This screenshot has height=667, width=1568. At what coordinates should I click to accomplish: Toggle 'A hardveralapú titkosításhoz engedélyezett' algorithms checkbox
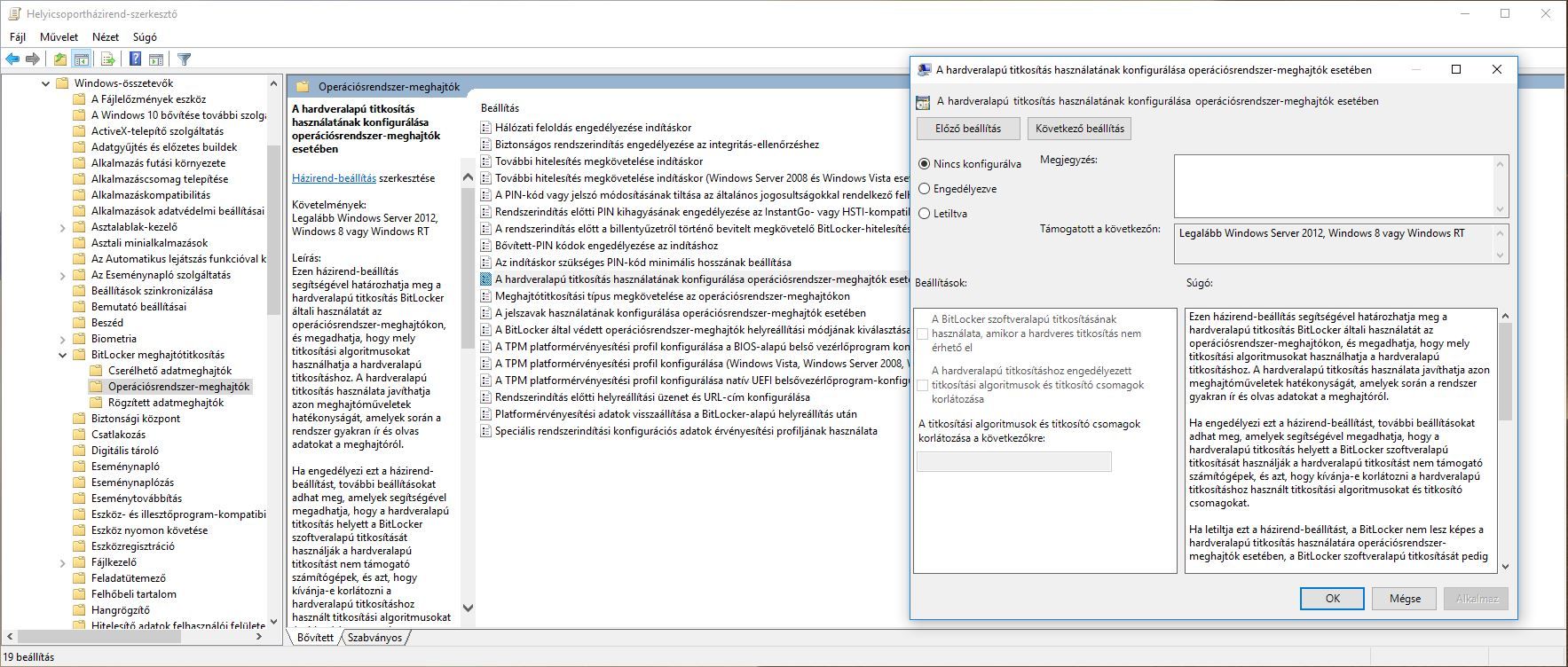923,385
